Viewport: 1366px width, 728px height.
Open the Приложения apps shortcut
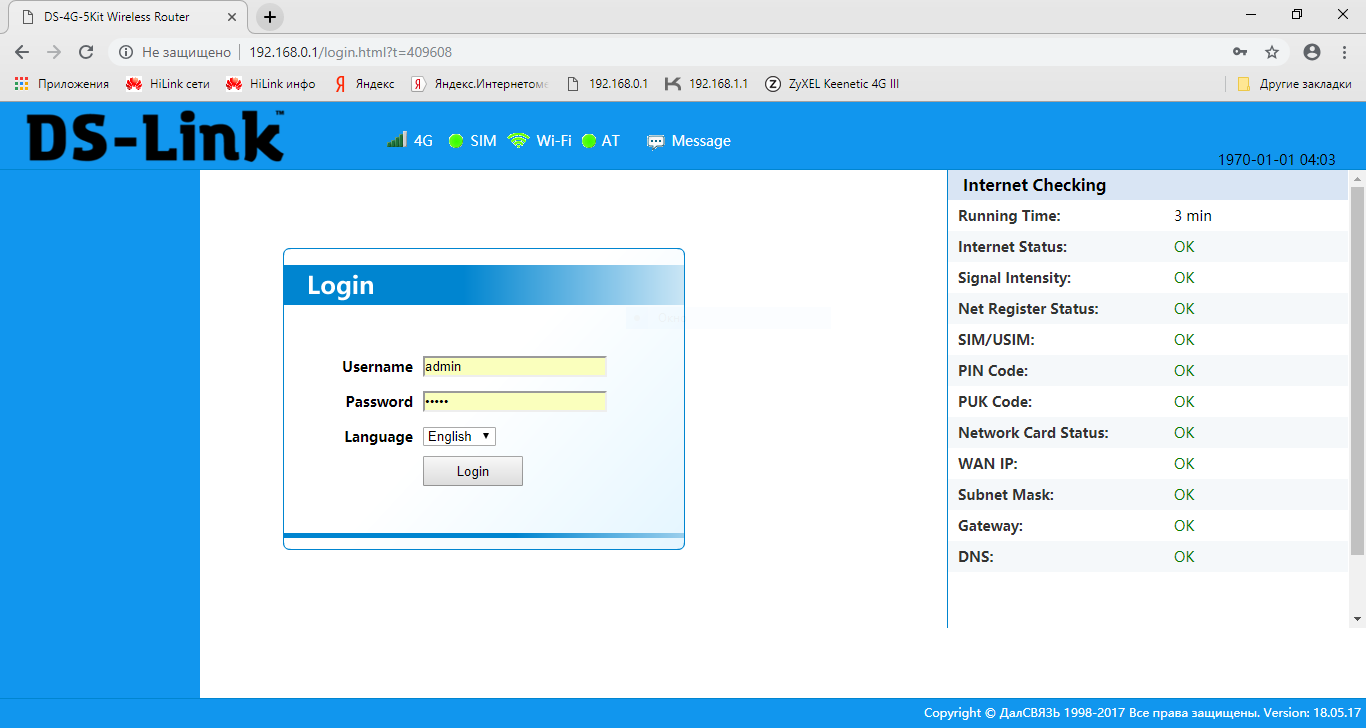[x=62, y=84]
